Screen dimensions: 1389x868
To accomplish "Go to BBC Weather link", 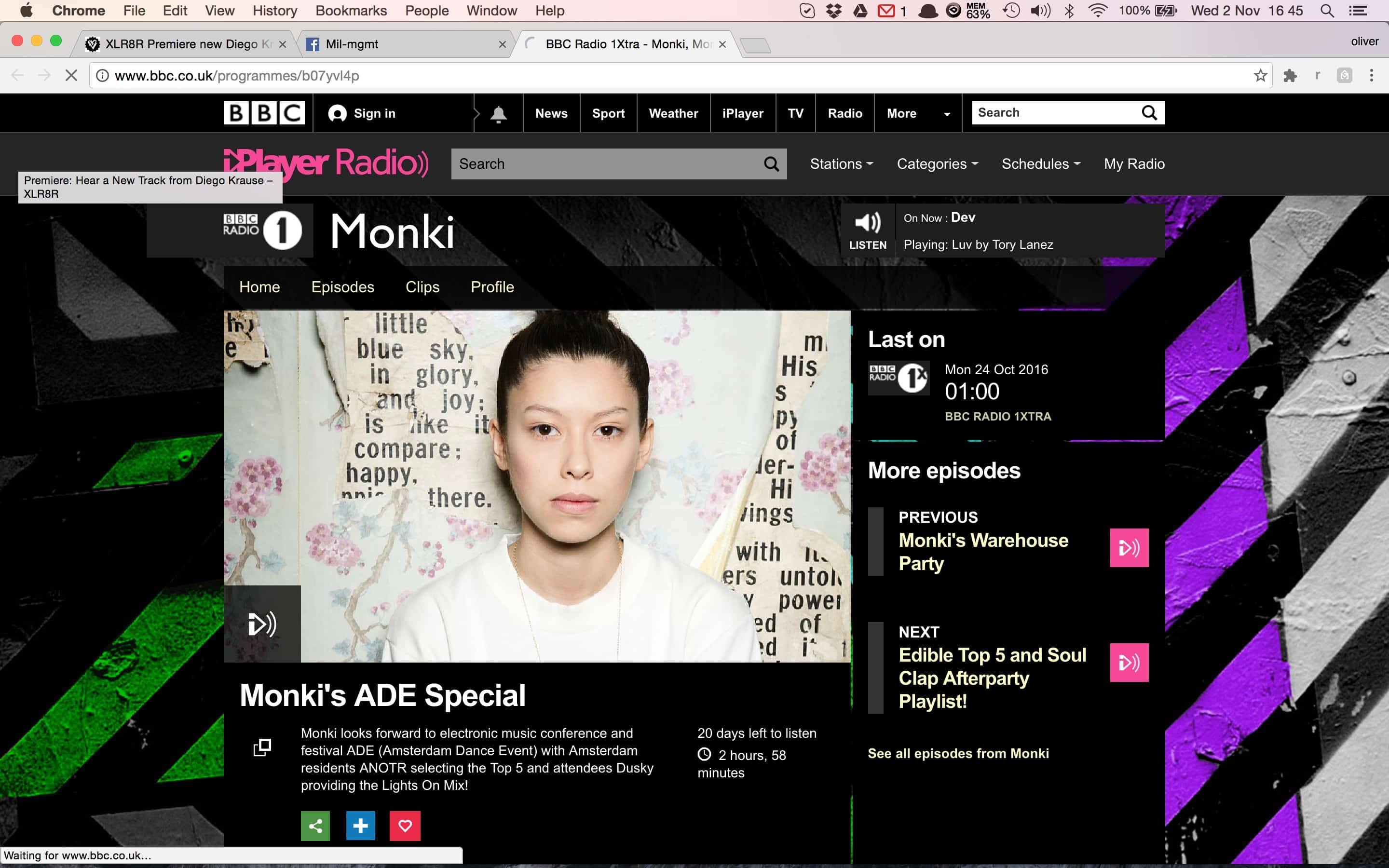I will pyautogui.click(x=673, y=114).
